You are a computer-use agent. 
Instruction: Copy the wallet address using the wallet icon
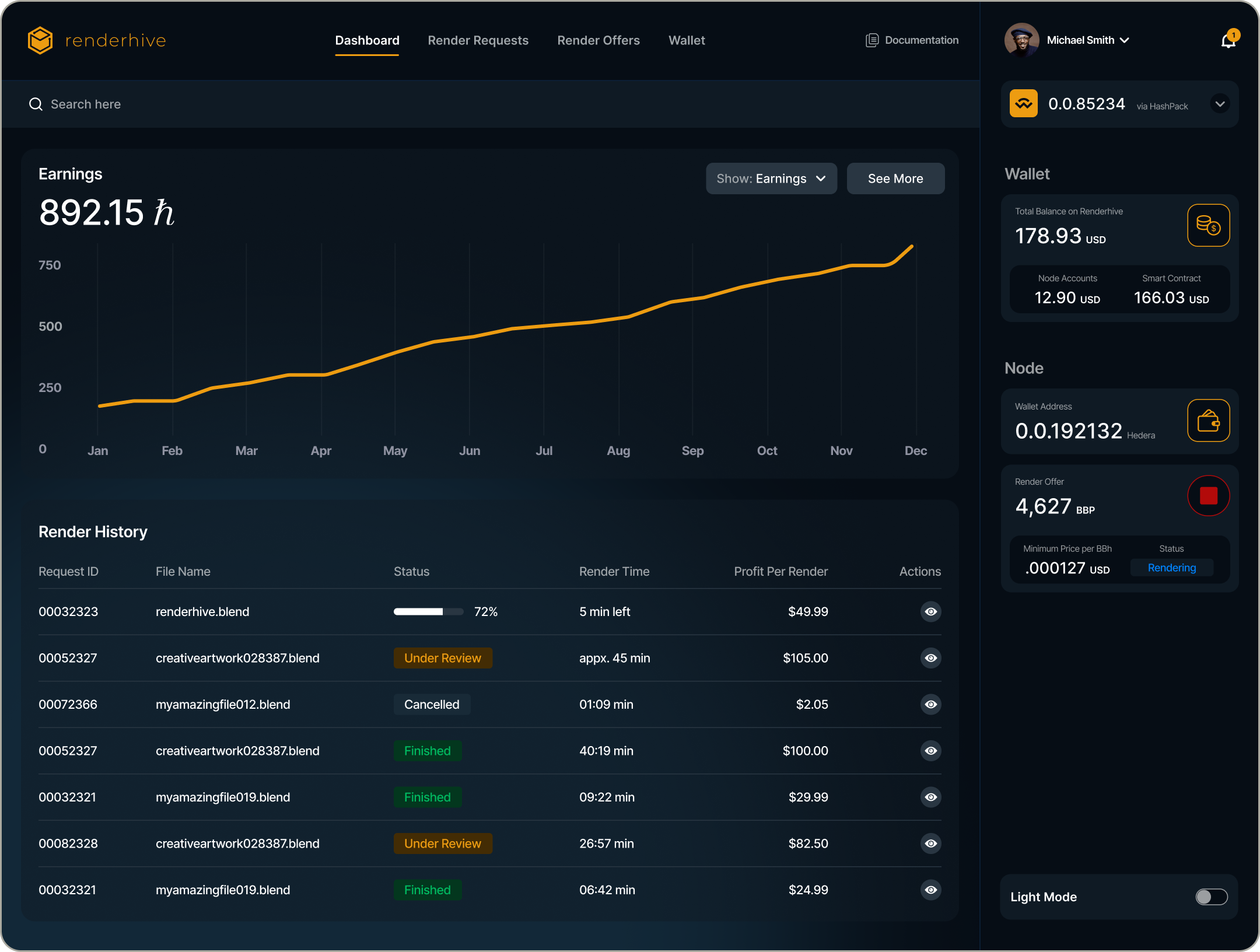point(1208,421)
